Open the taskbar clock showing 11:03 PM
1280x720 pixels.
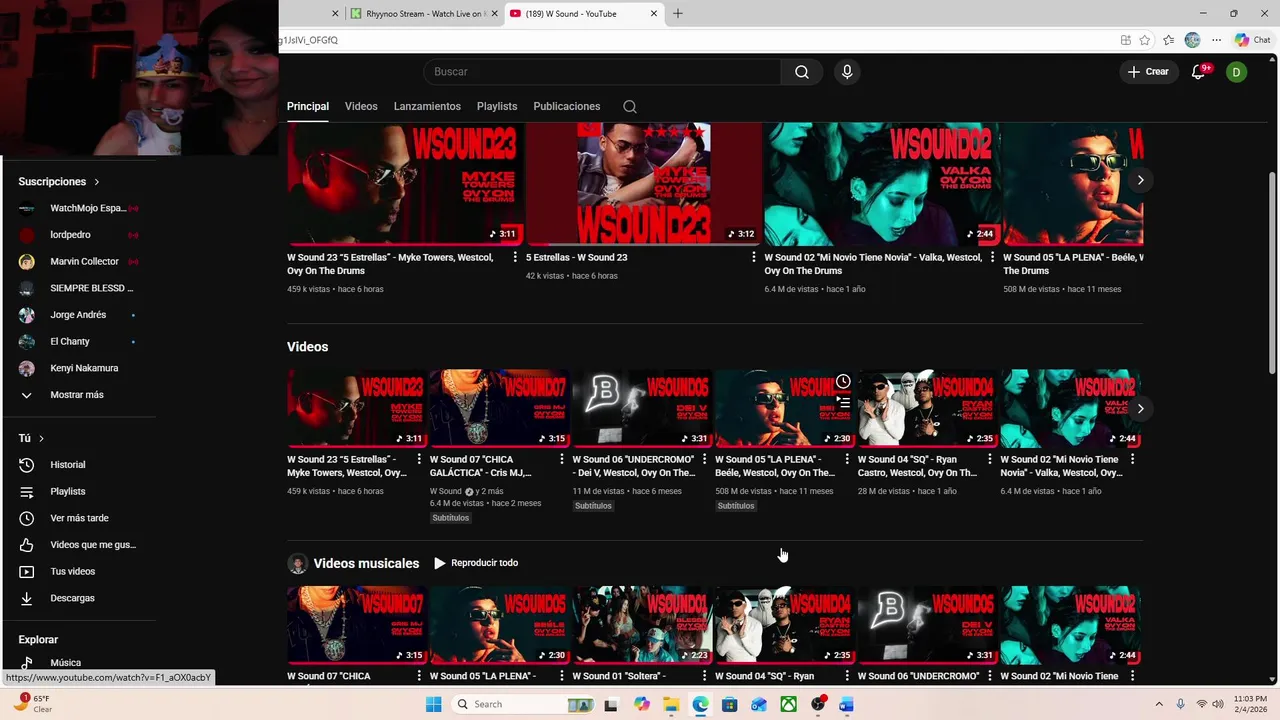pos(1250,704)
